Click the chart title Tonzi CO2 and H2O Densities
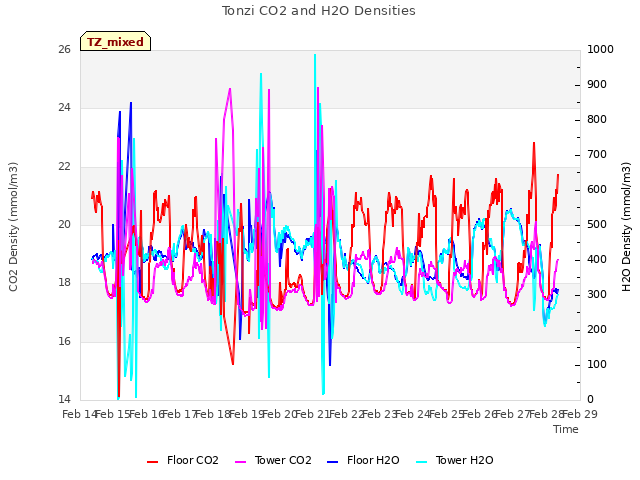 coord(319,11)
